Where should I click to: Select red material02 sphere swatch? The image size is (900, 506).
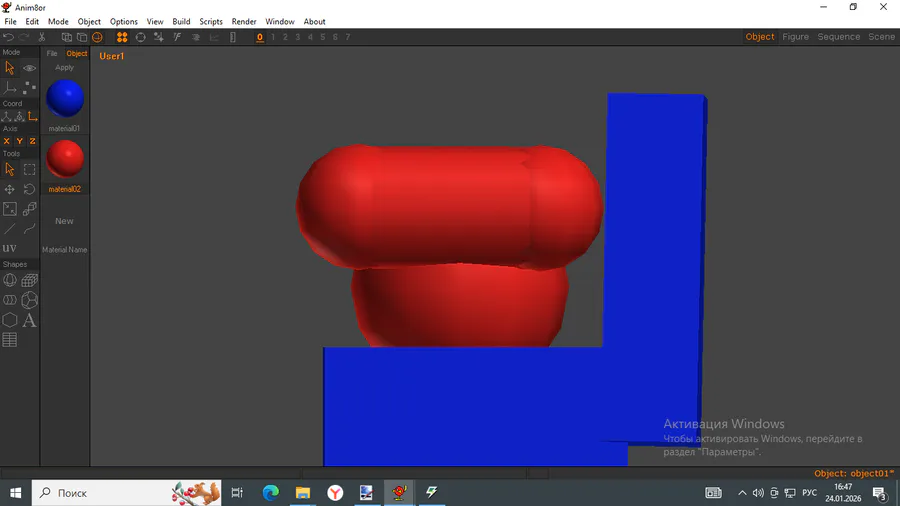click(x=65, y=159)
